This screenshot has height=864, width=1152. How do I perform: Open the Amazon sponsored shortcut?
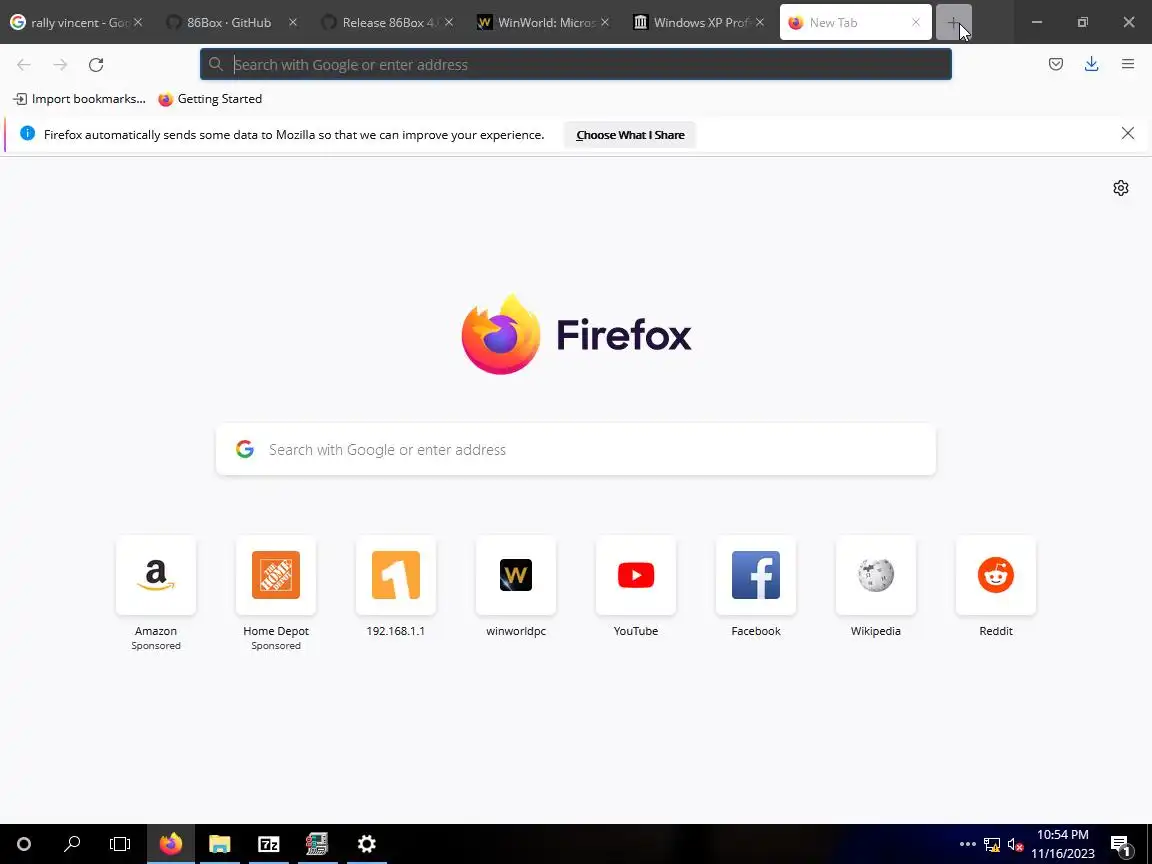tap(156, 575)
